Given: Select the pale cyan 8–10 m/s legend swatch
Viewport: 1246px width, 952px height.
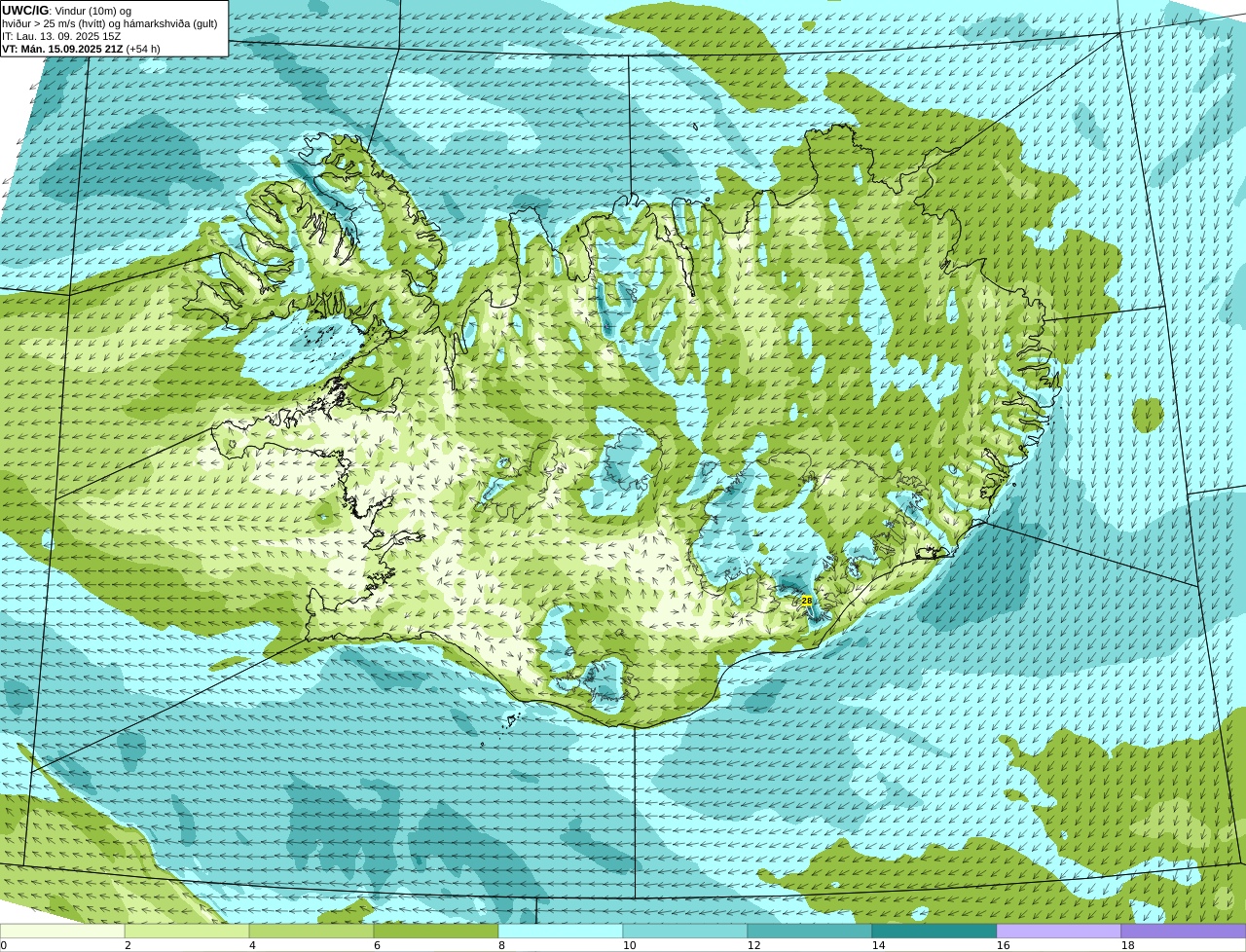Looking at the screenshot, I should [561, 931].
